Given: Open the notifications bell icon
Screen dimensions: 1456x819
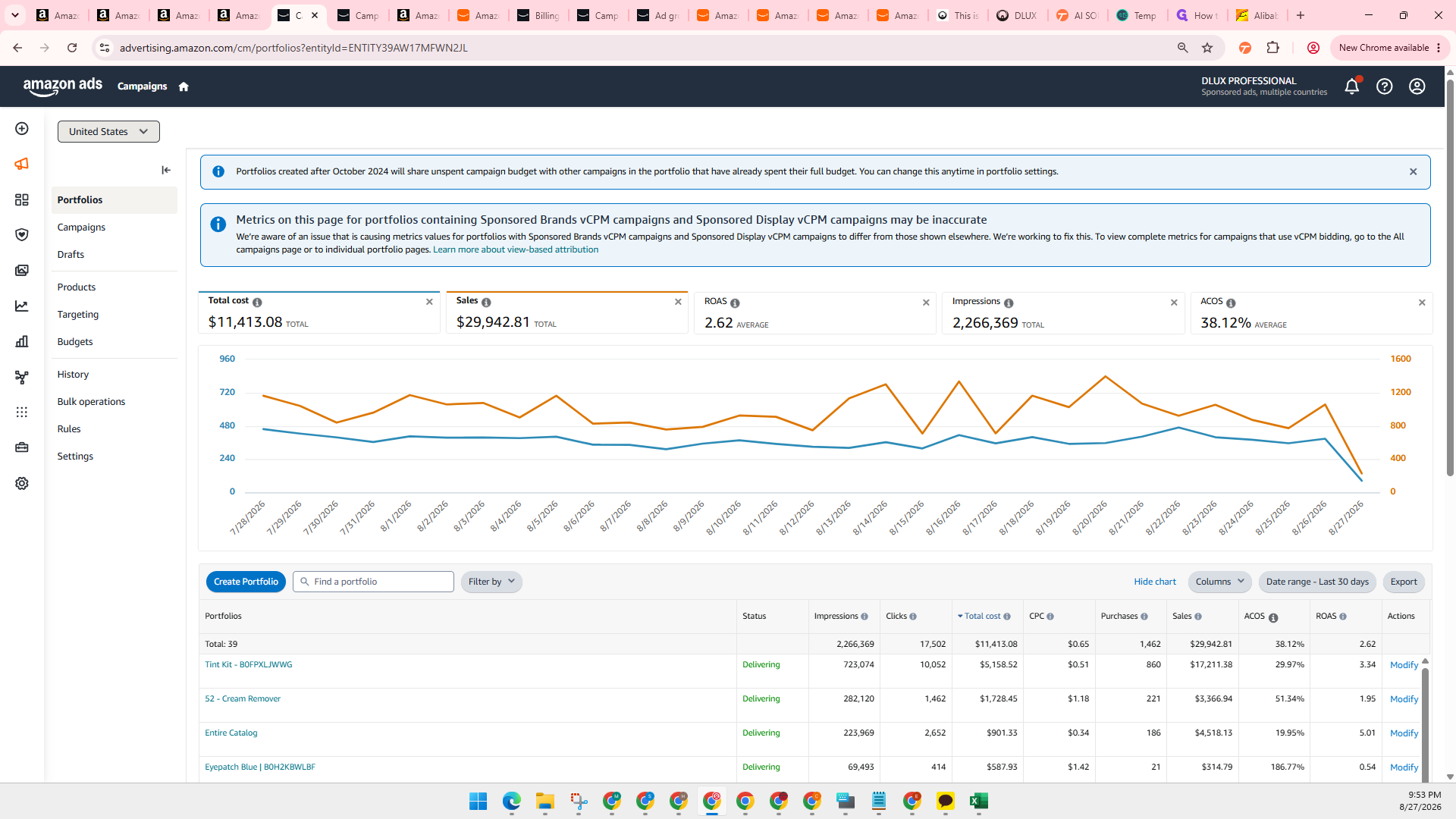Looking at the screenshot, I should coord(1351,86).
